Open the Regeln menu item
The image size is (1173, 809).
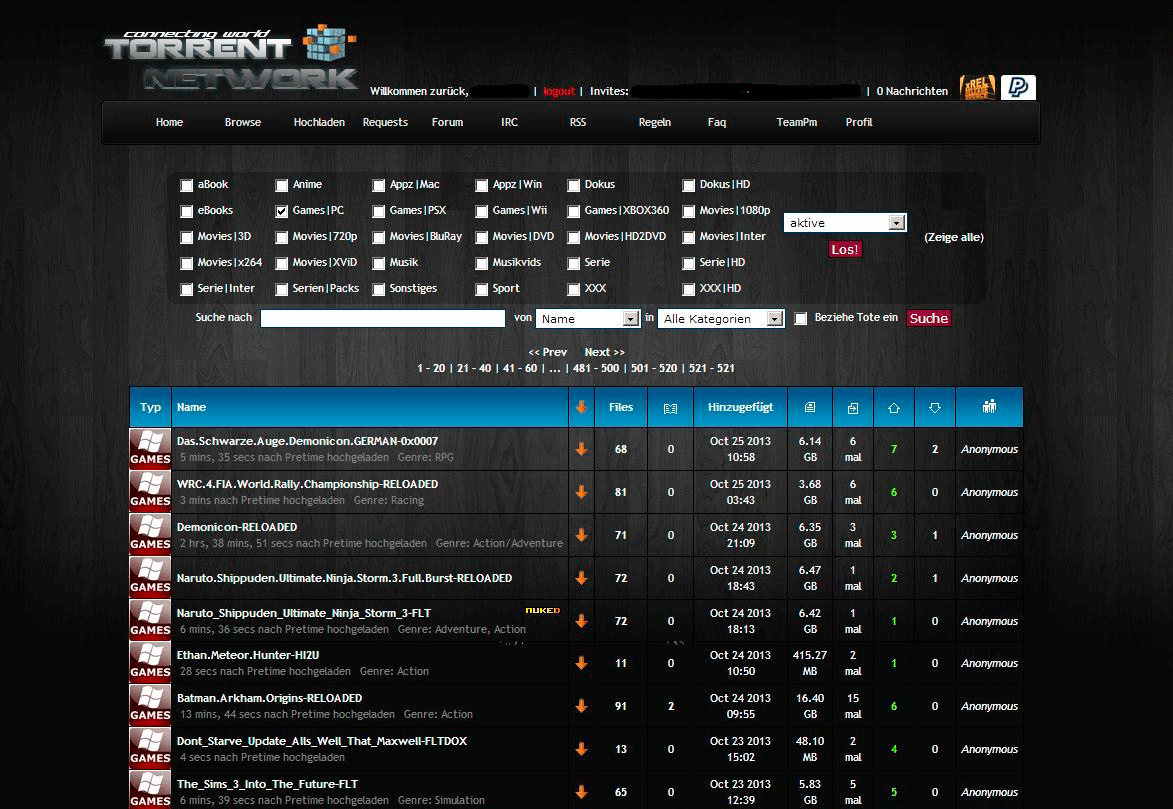coord(655,122)
